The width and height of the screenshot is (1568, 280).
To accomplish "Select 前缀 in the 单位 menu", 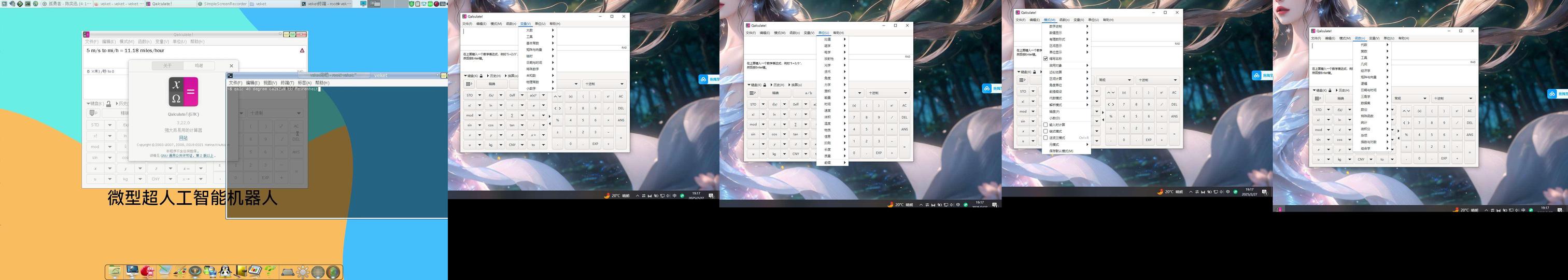I will click(831, 162).
